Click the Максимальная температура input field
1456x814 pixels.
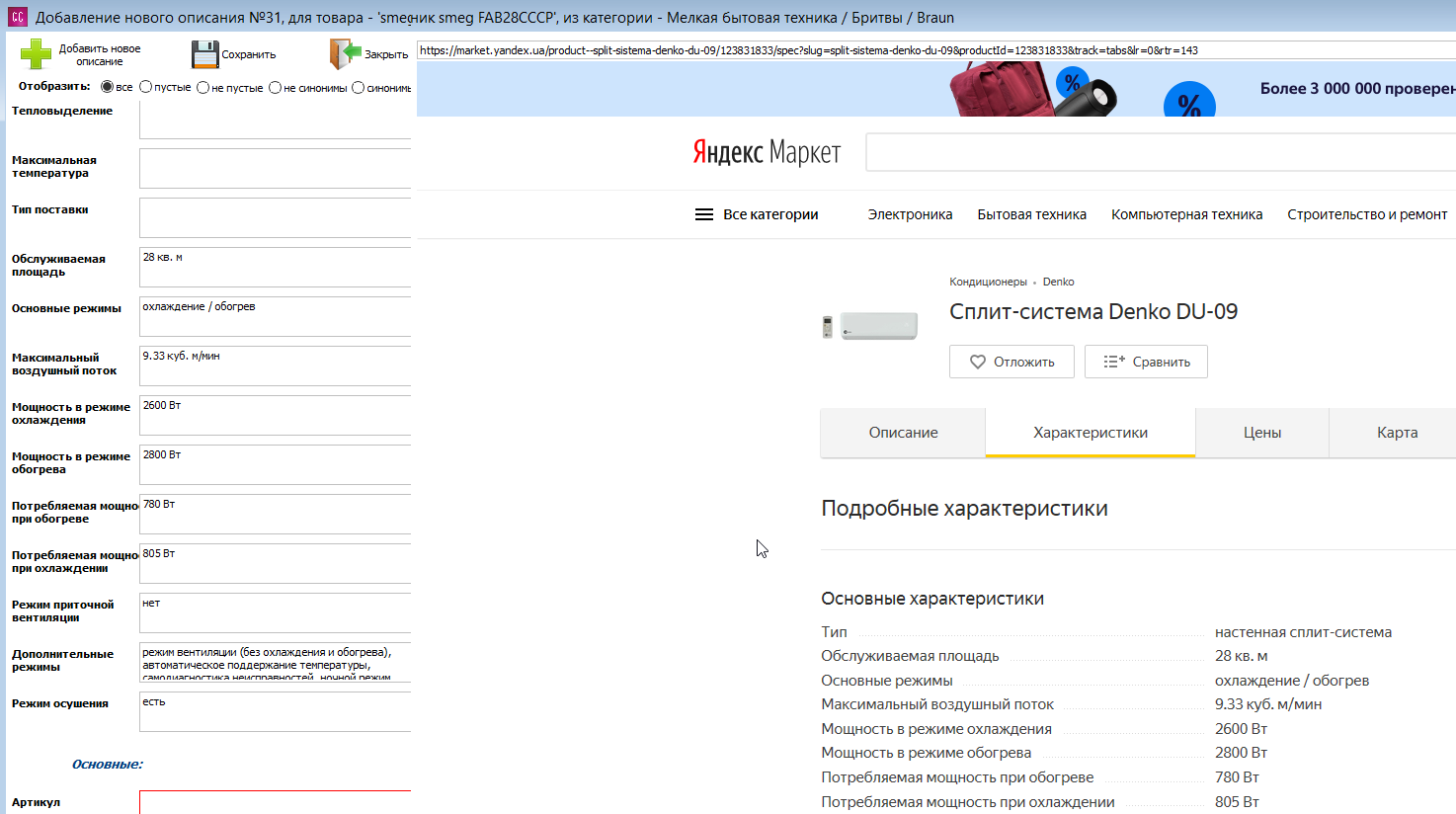[x=276, y=168]
